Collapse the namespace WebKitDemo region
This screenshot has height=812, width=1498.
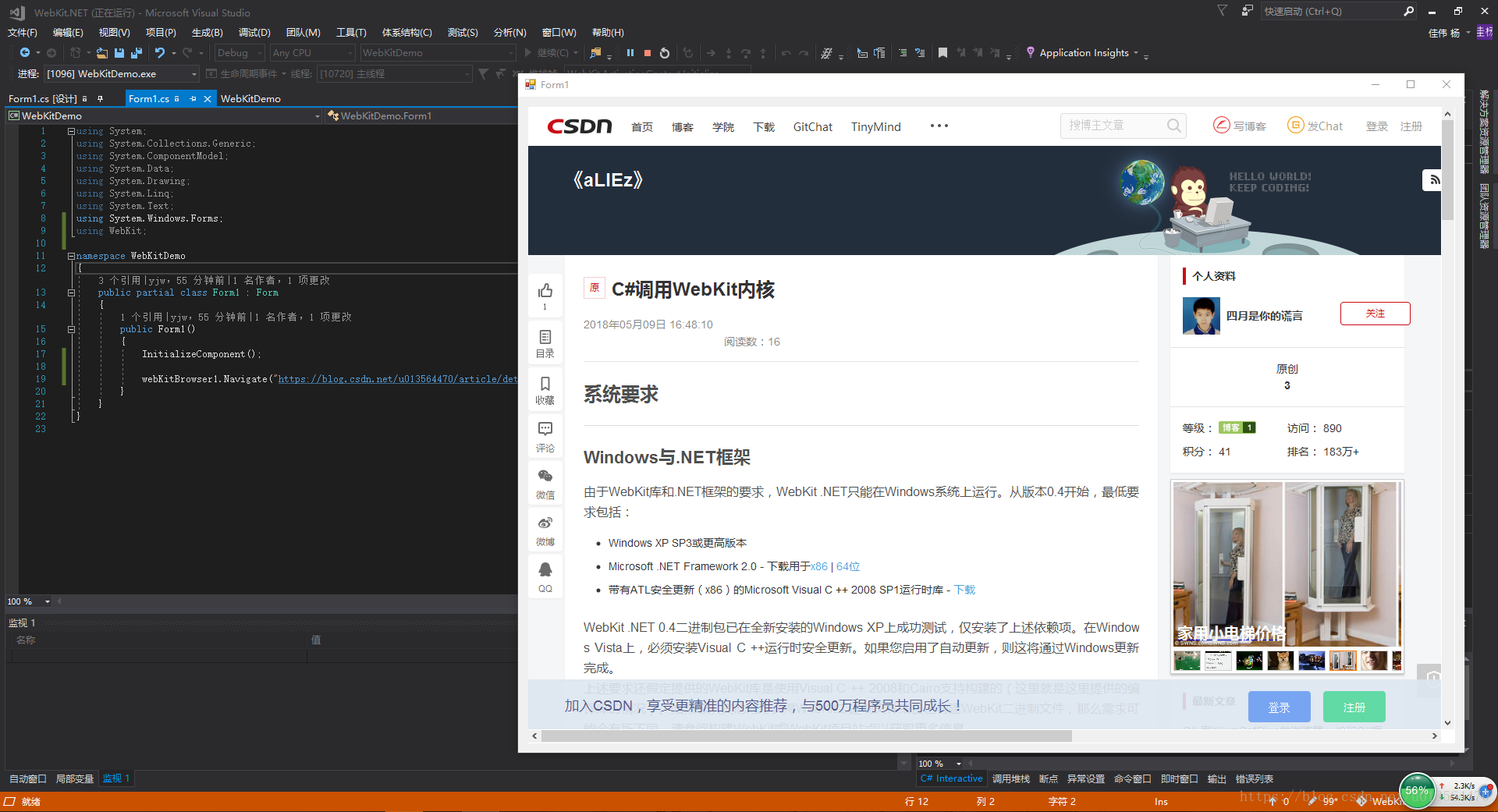tap(71, 256)
